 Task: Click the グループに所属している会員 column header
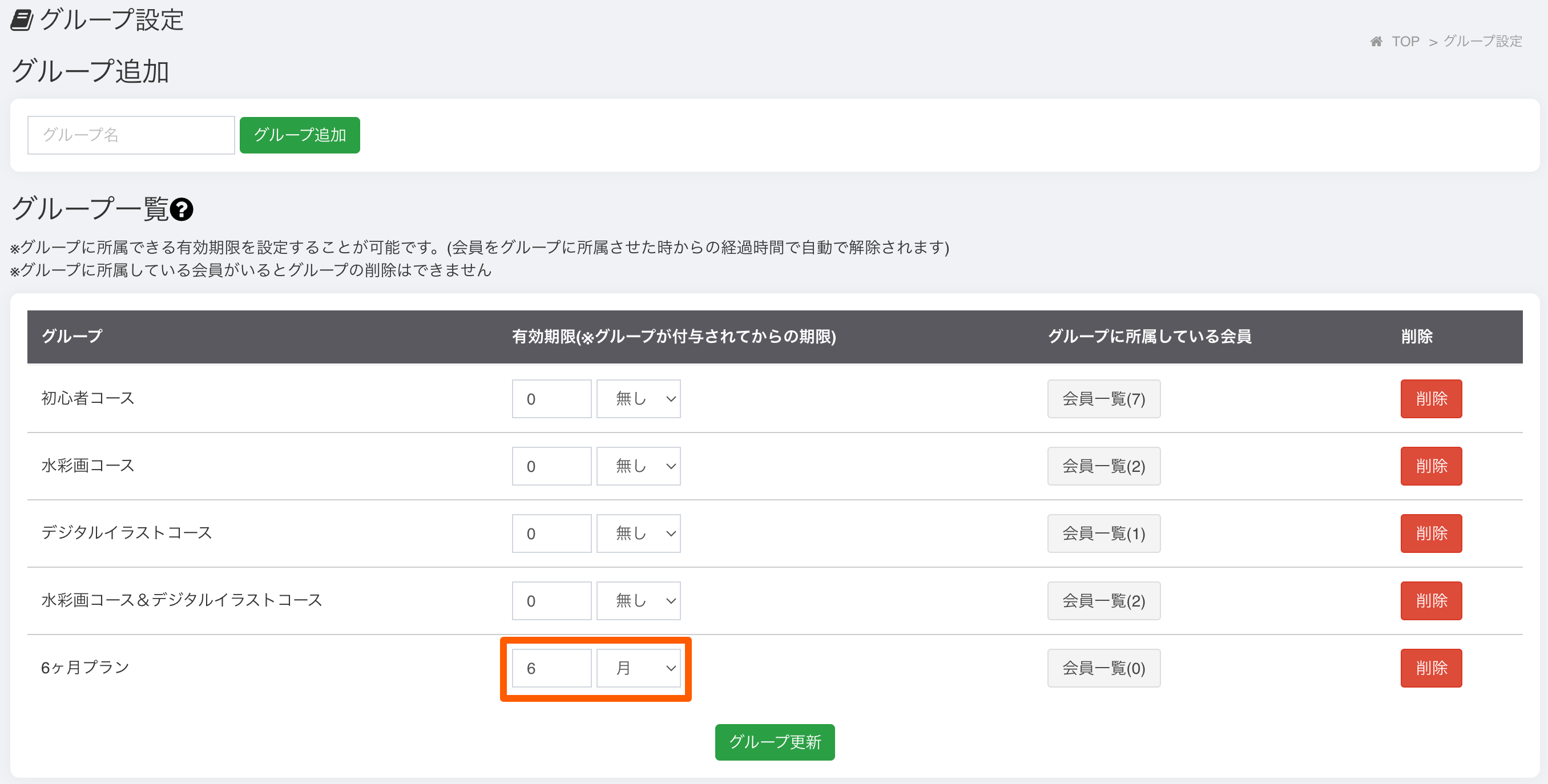click(1150, 337)
